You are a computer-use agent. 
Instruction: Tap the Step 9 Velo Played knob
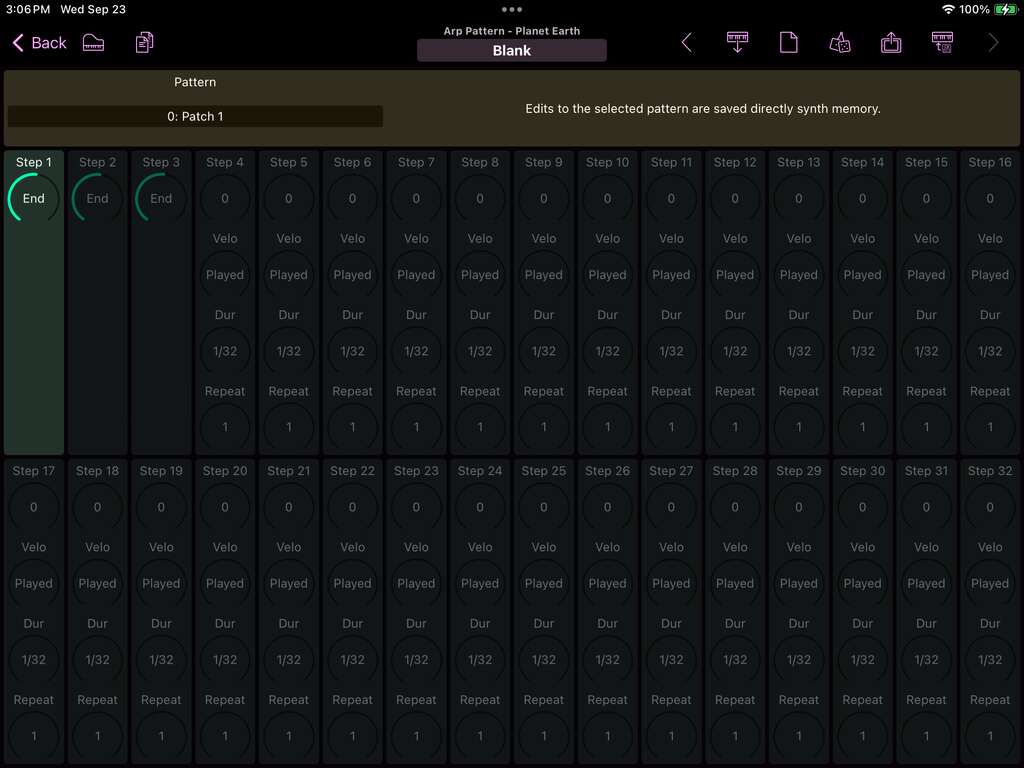click(x=543, y=275)
